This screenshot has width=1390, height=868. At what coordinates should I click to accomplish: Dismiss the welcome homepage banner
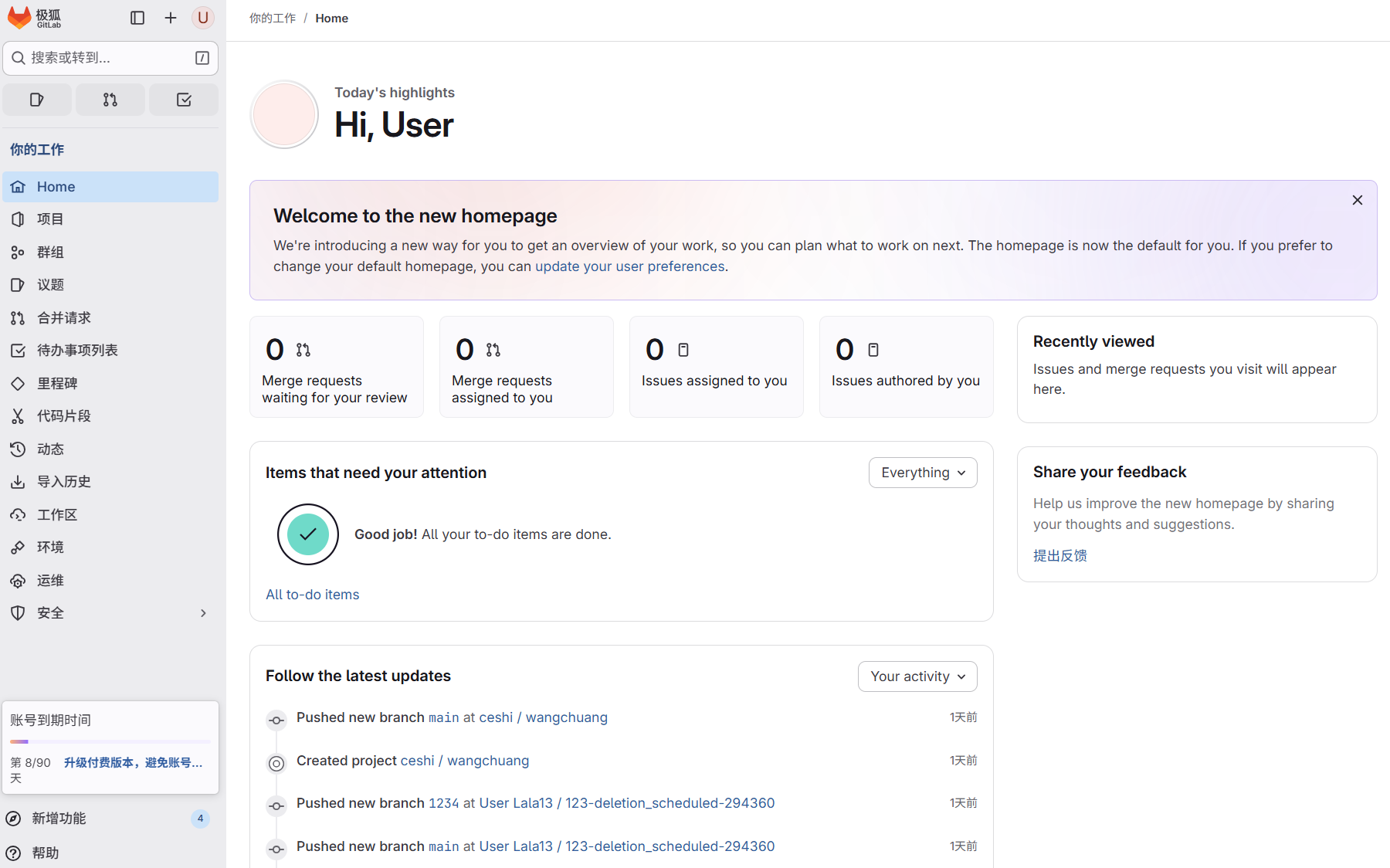coord(1358,200)
